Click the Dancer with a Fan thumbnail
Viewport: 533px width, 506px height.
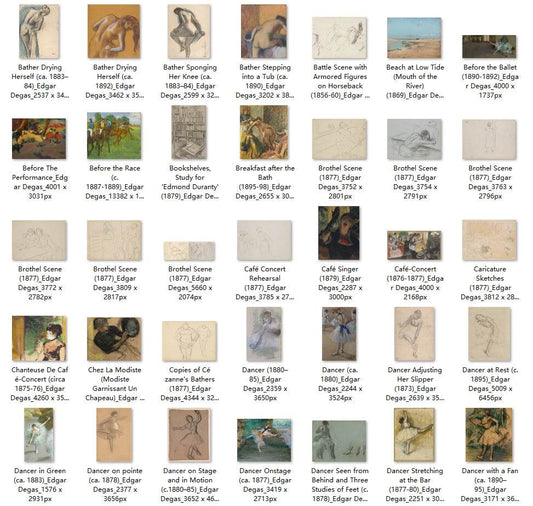489,435
